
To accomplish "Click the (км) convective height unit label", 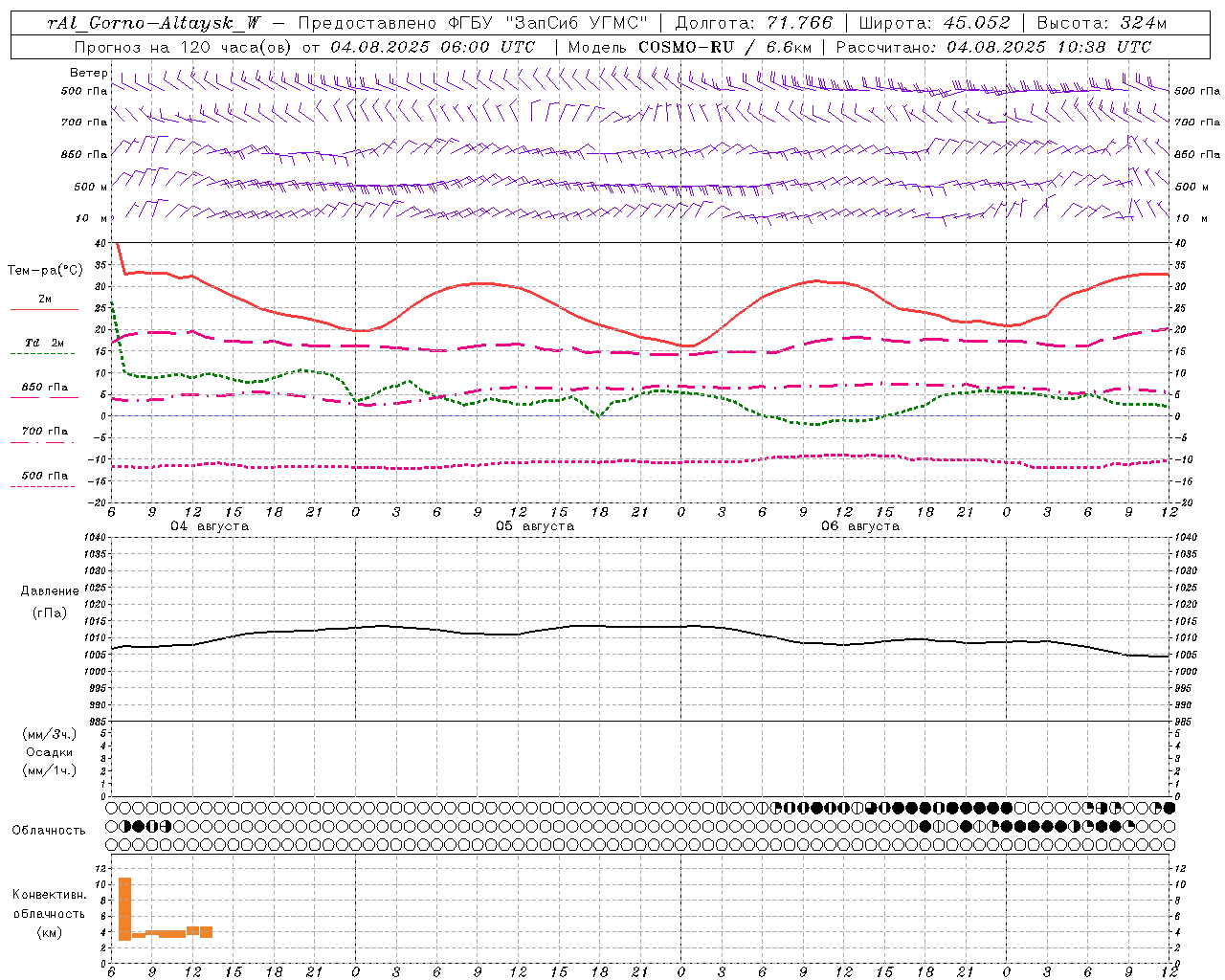I will [49, 932].
